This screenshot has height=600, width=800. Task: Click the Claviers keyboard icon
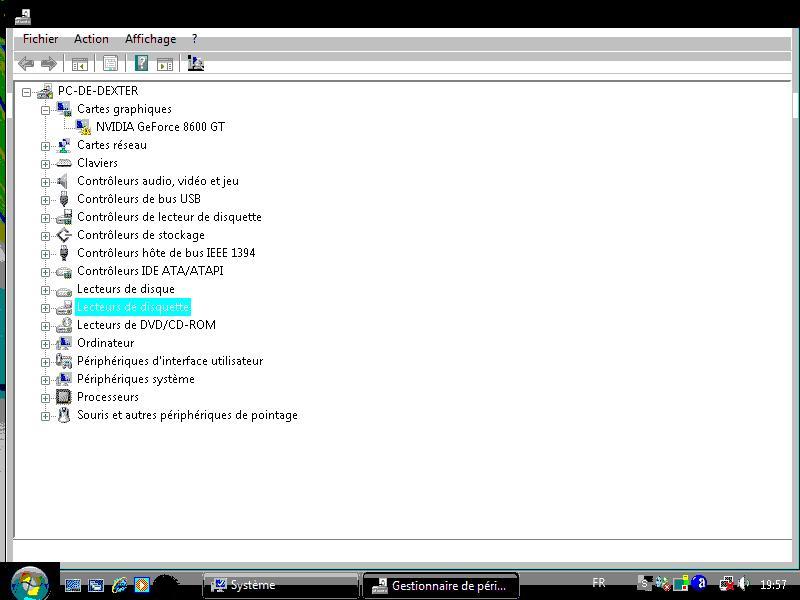pos(64,163)
